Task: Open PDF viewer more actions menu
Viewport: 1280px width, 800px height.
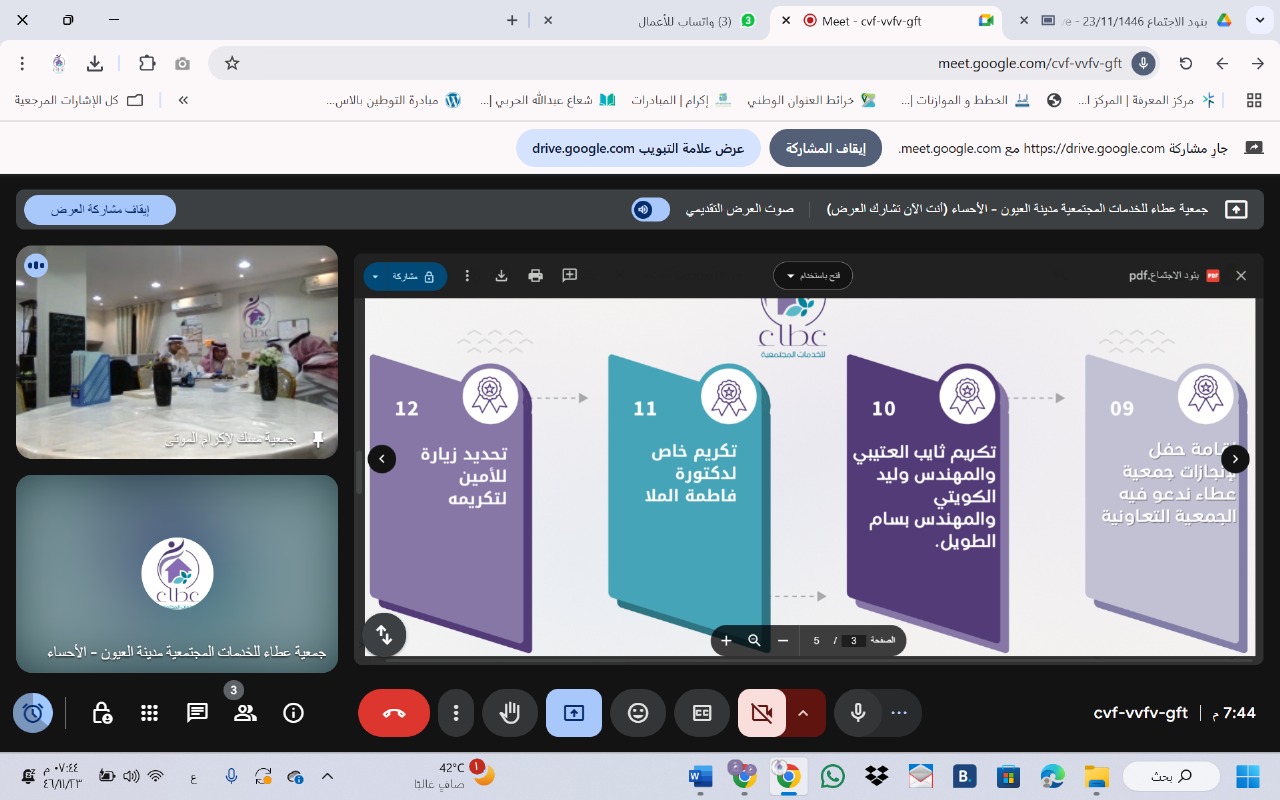Action: point(467,275)
